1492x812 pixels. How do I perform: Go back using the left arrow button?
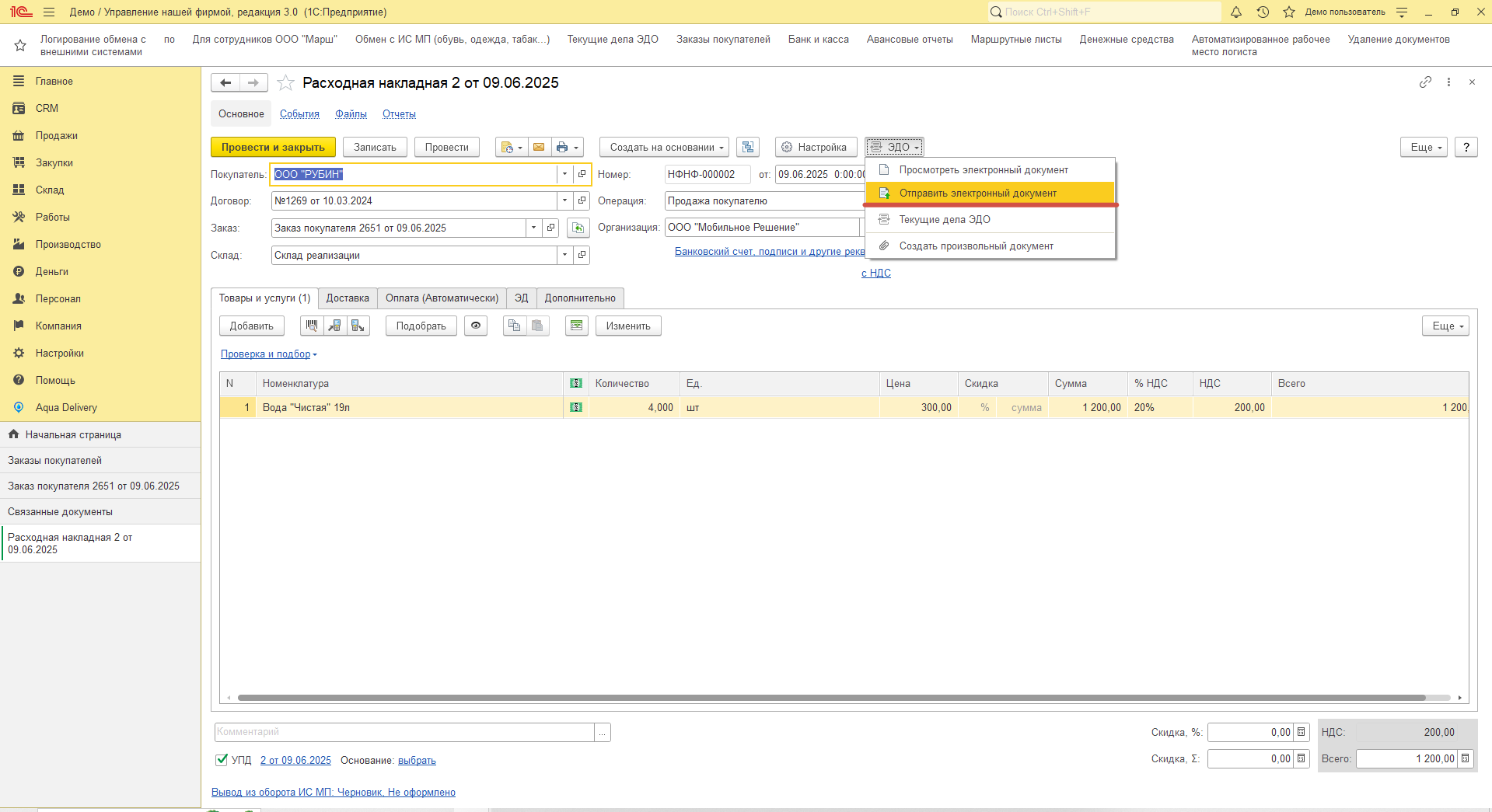(x=225, y=82)
